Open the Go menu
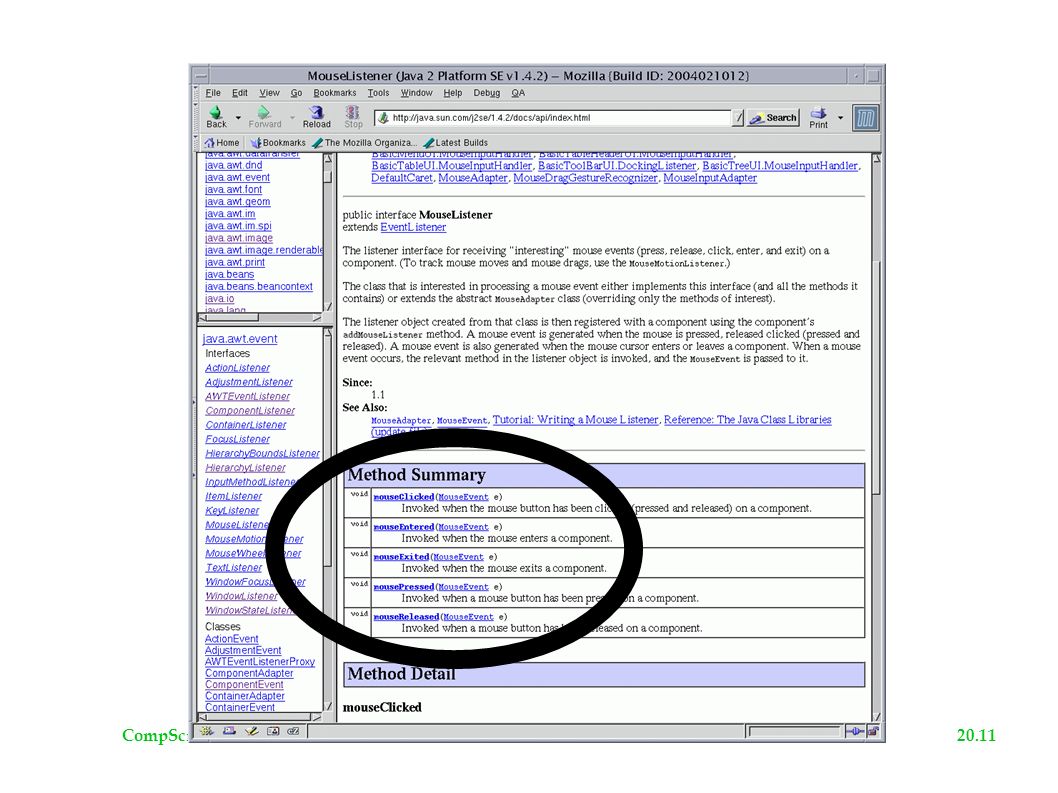Screen dimensions: 1058x793 [x=296, y=93]
